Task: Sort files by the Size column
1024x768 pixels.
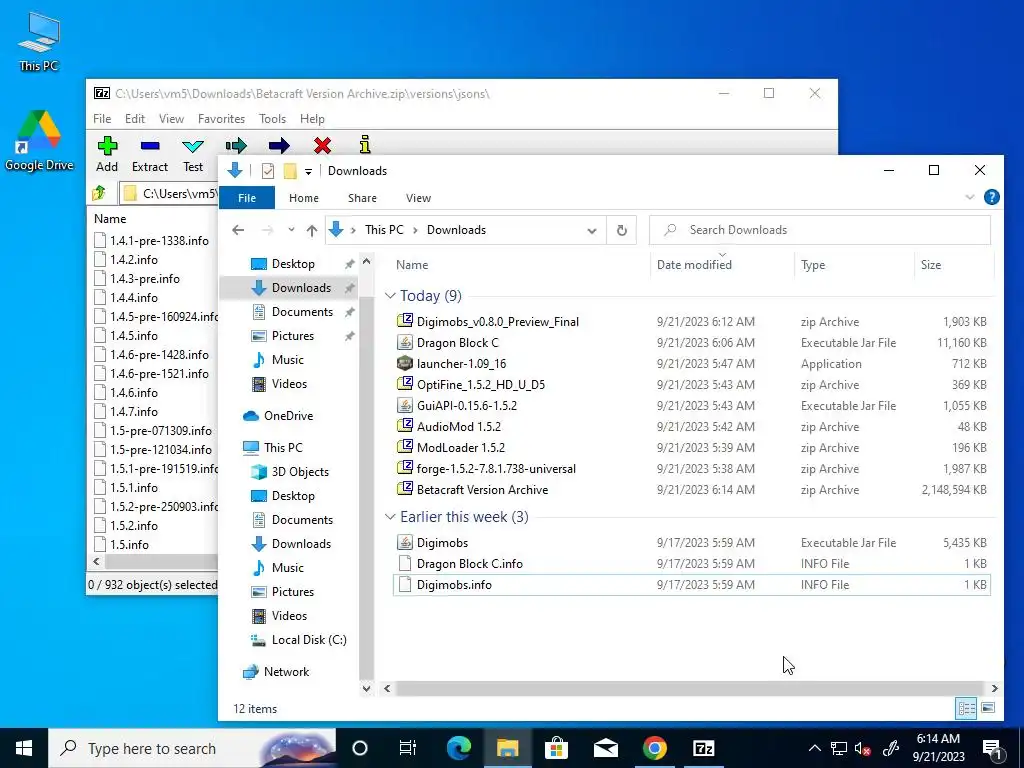Action: (953, 264)
